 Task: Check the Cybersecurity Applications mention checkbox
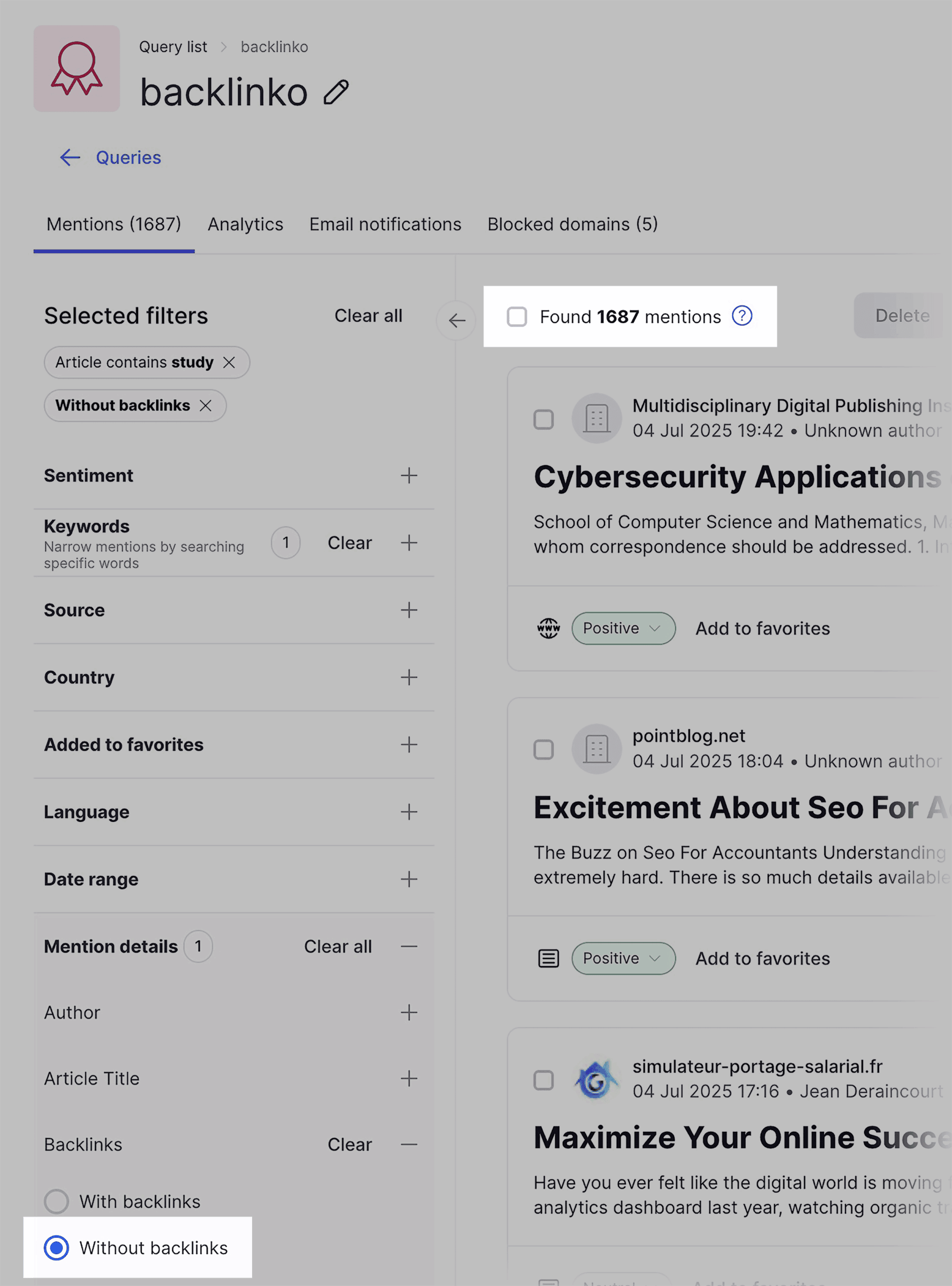pyautogui.click(x=543, y=419)
